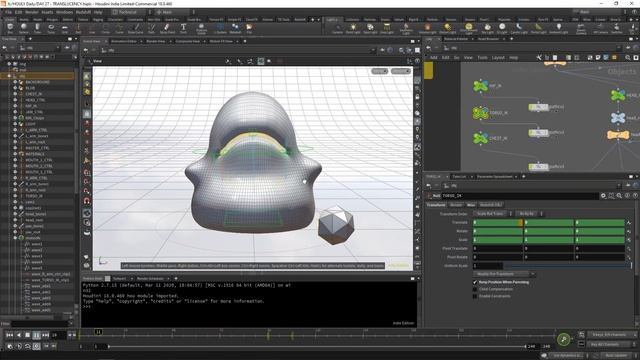Open the File menu
This screenshot has height=360, width=640.
pos(8,12)
